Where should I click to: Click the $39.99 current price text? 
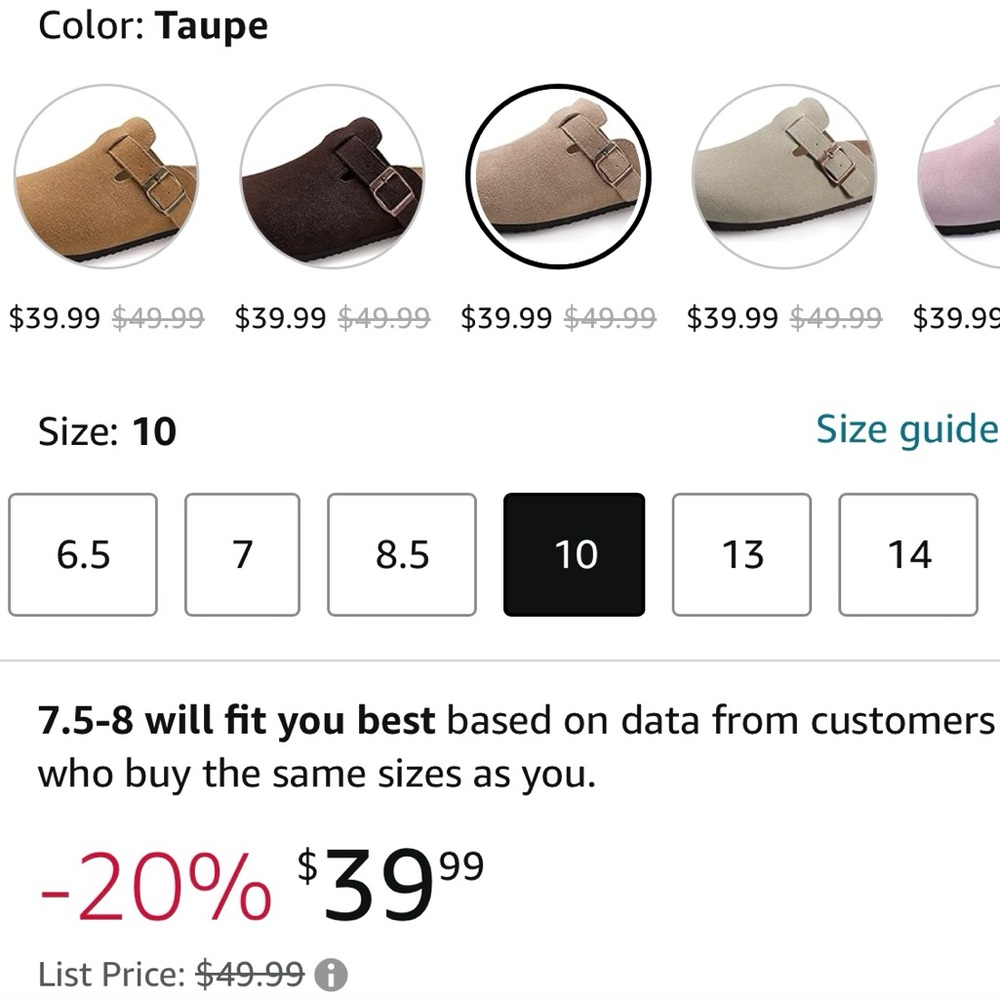click(385, 880)
